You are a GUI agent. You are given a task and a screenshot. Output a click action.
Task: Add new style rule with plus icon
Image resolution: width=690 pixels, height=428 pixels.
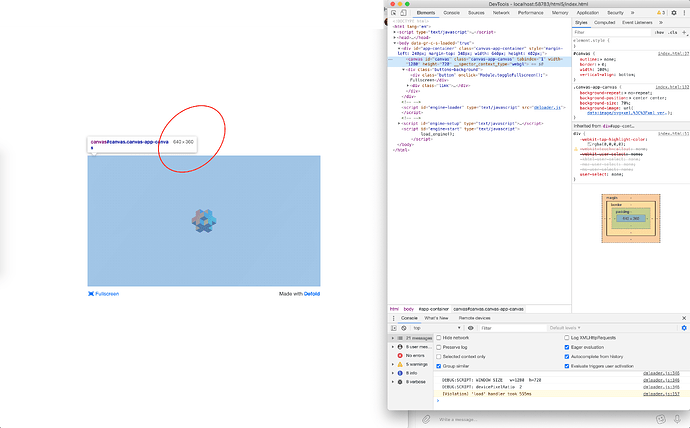pos(684,32)
